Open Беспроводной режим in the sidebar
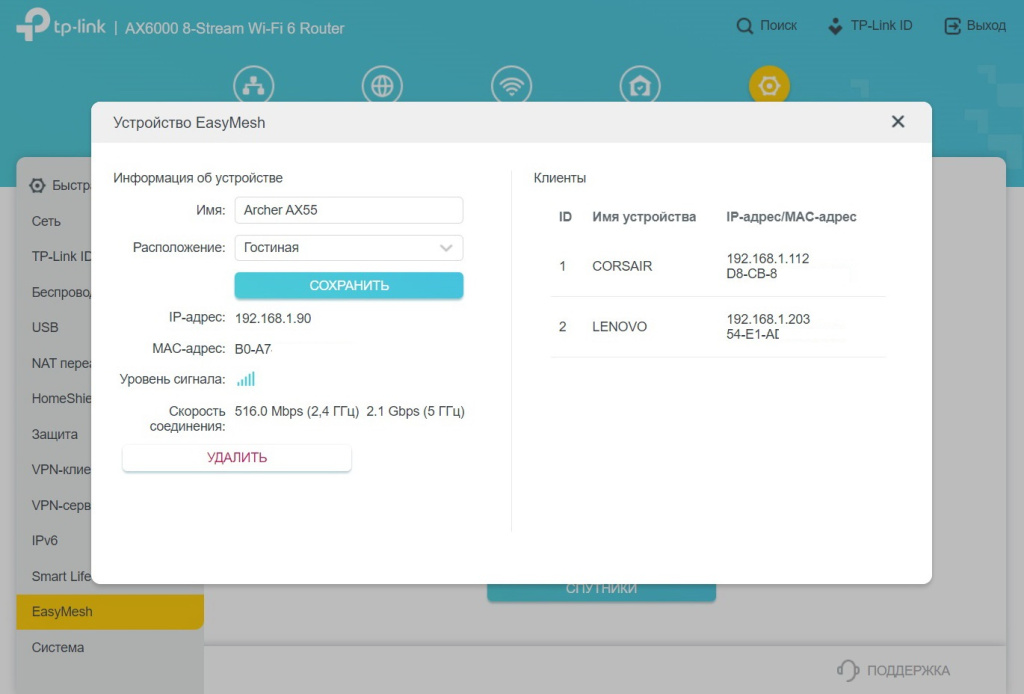 [x=61, y=292]
